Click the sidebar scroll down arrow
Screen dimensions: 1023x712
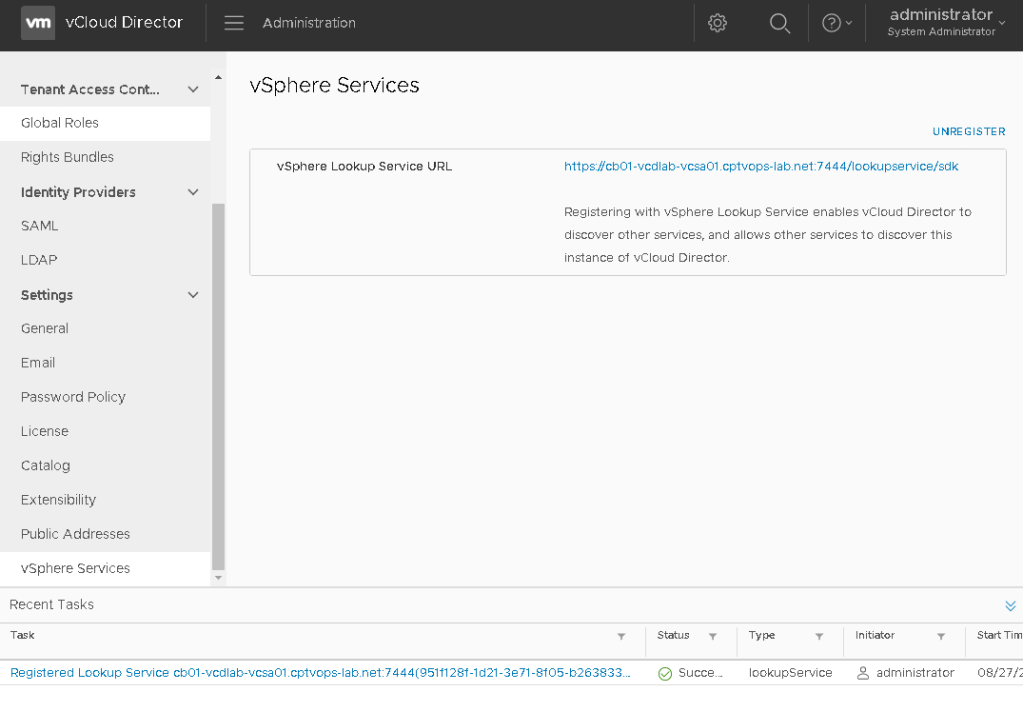(x=219, y=578)
